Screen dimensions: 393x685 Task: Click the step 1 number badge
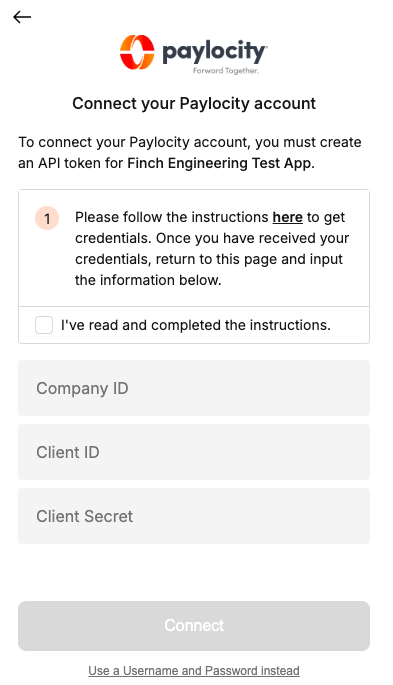[47, 218]
